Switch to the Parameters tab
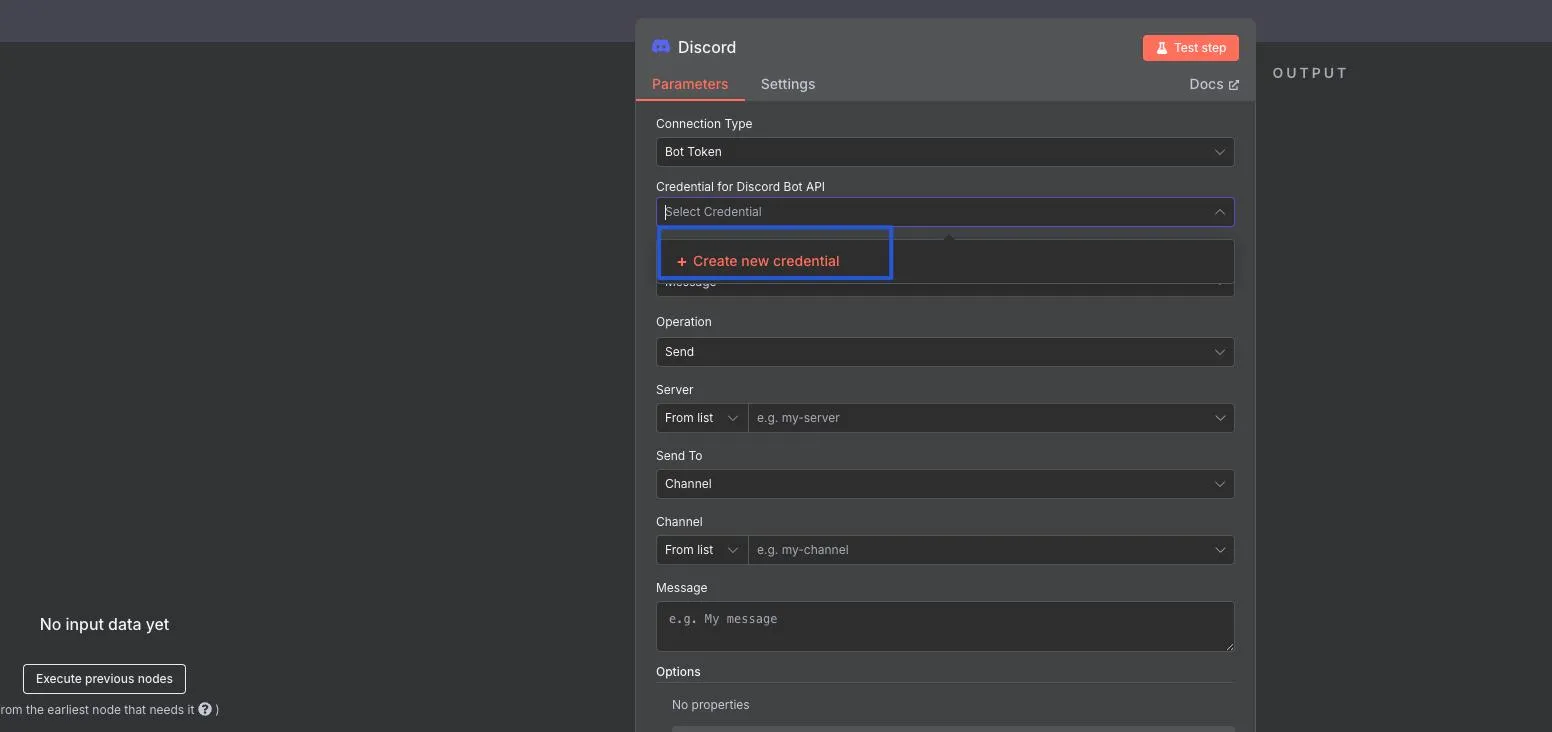 pyautogui.click(x=690, y=84)
